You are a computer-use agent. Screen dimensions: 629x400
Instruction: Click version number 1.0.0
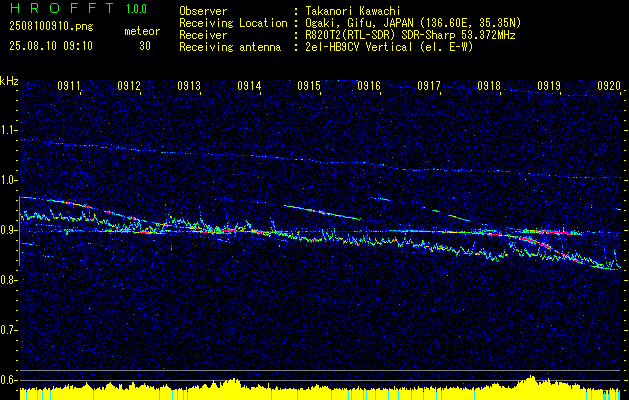tap(136, 8)
